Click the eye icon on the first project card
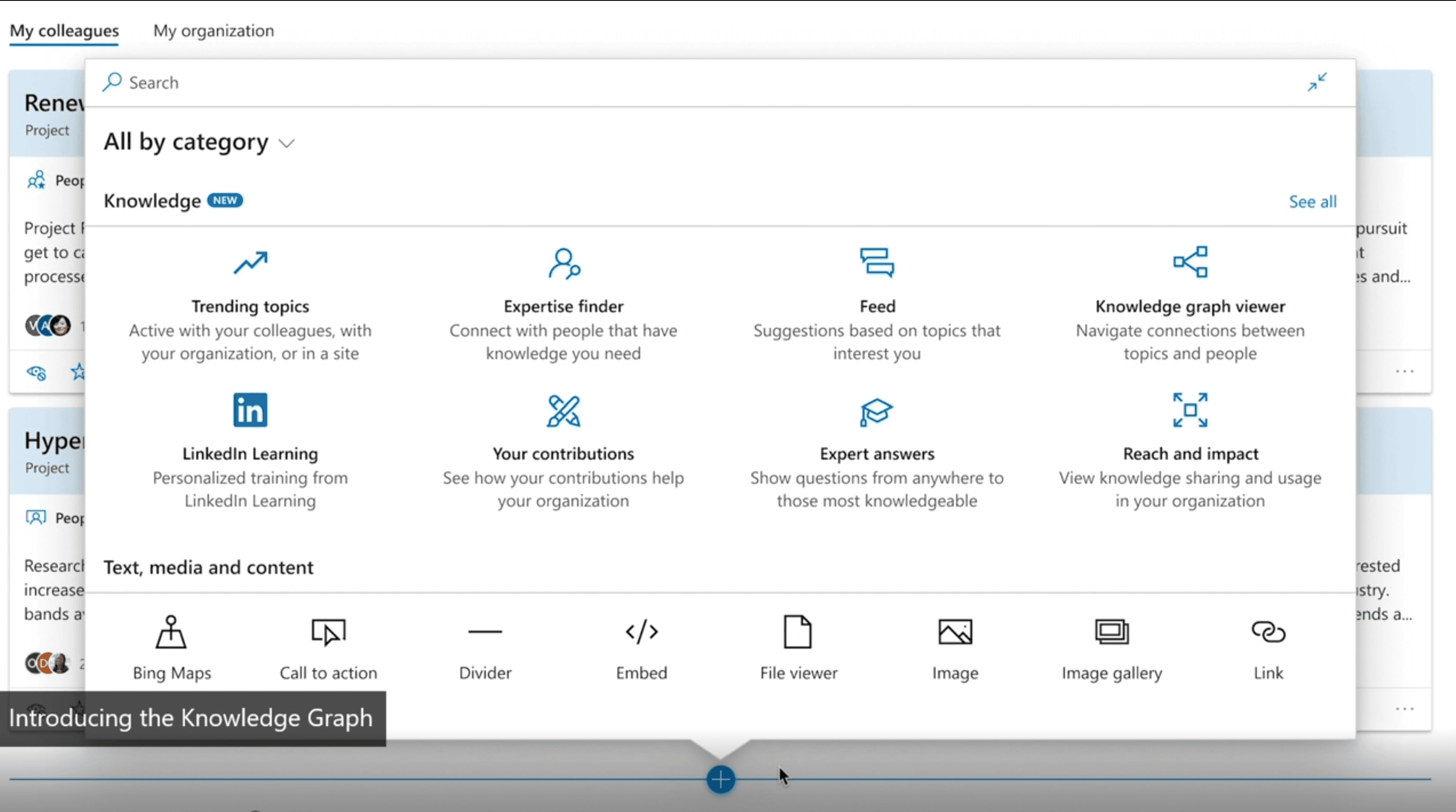Screen dimensions: 1456x812 37,372
